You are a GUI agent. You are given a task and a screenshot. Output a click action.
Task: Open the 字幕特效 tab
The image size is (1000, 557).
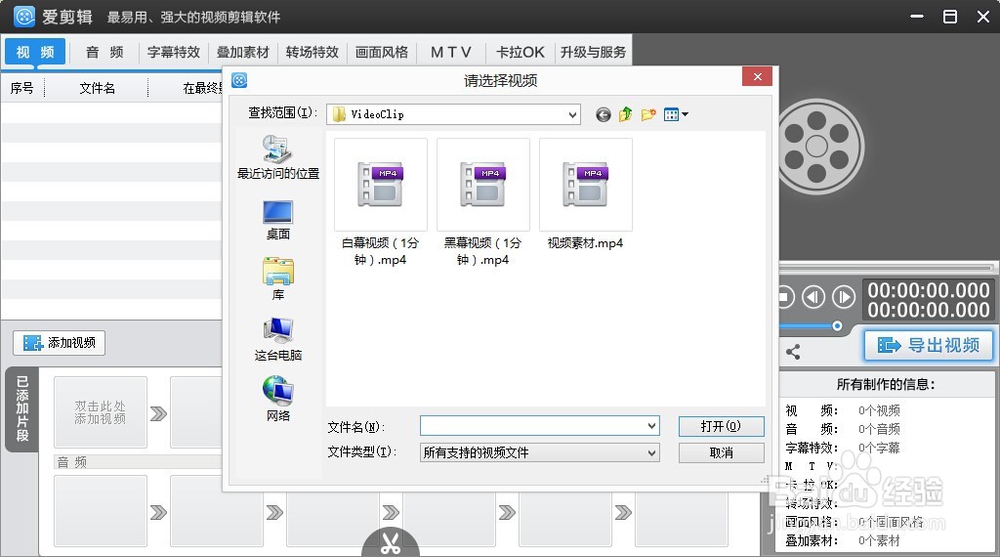click(173, 52)
